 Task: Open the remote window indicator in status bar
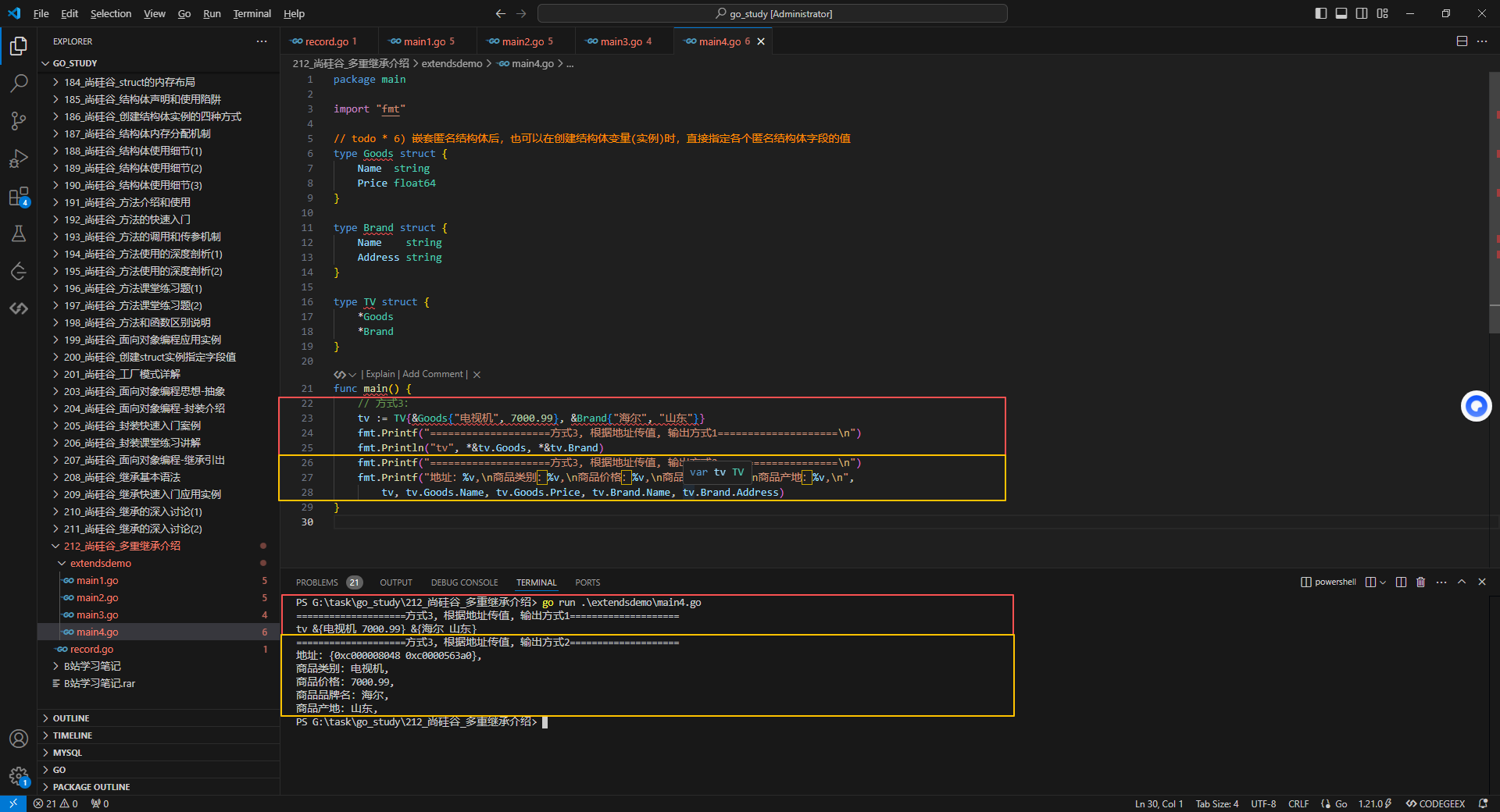(13, 803)
